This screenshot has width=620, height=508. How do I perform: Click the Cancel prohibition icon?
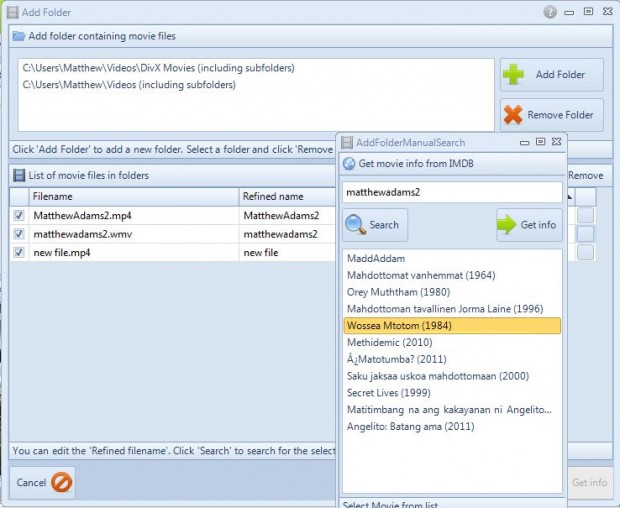point(61,483)
